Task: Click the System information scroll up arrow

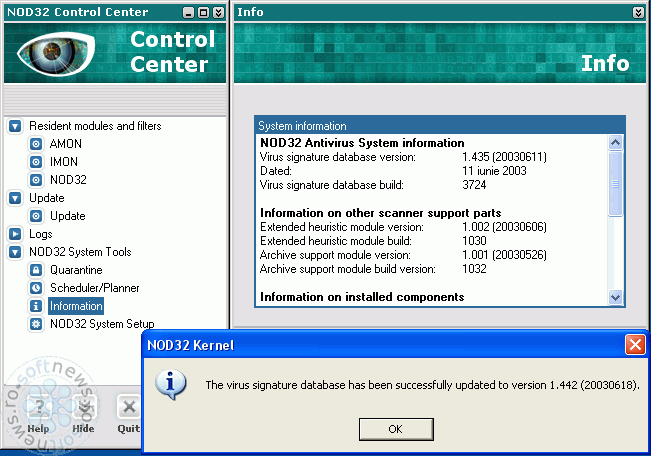Action: (x=615, y=143)
